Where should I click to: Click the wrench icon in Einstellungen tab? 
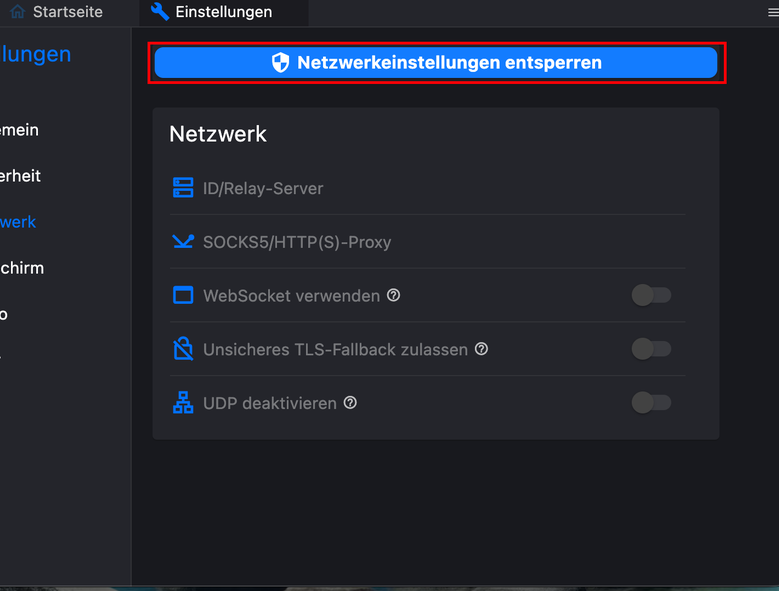(x=159, y=11)
